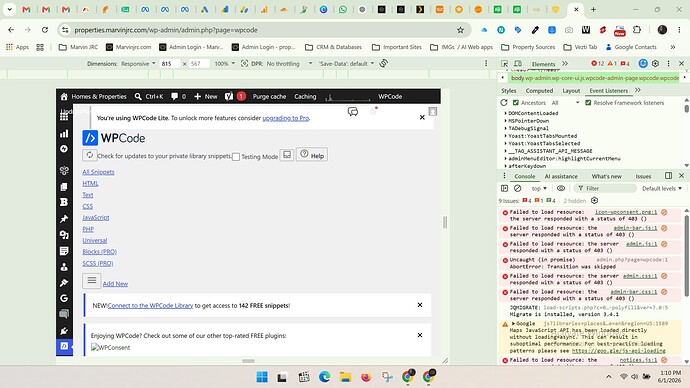This screenshot has width=690, height=388.
Task: Switch to the Layout tab
Action: 571,91
